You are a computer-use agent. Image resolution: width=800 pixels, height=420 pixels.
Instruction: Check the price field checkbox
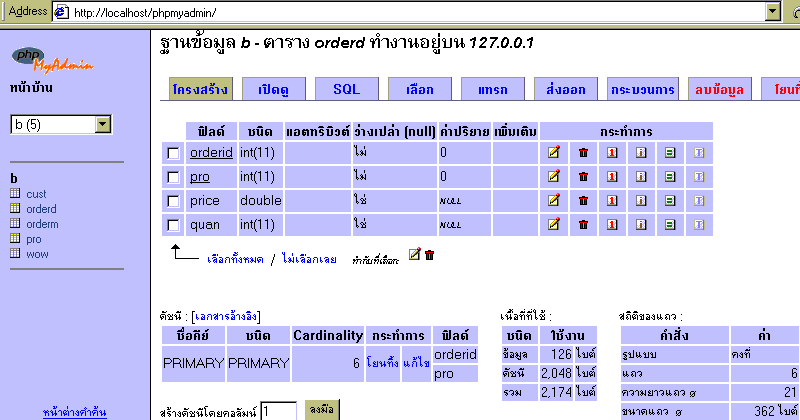pos(174,201)
